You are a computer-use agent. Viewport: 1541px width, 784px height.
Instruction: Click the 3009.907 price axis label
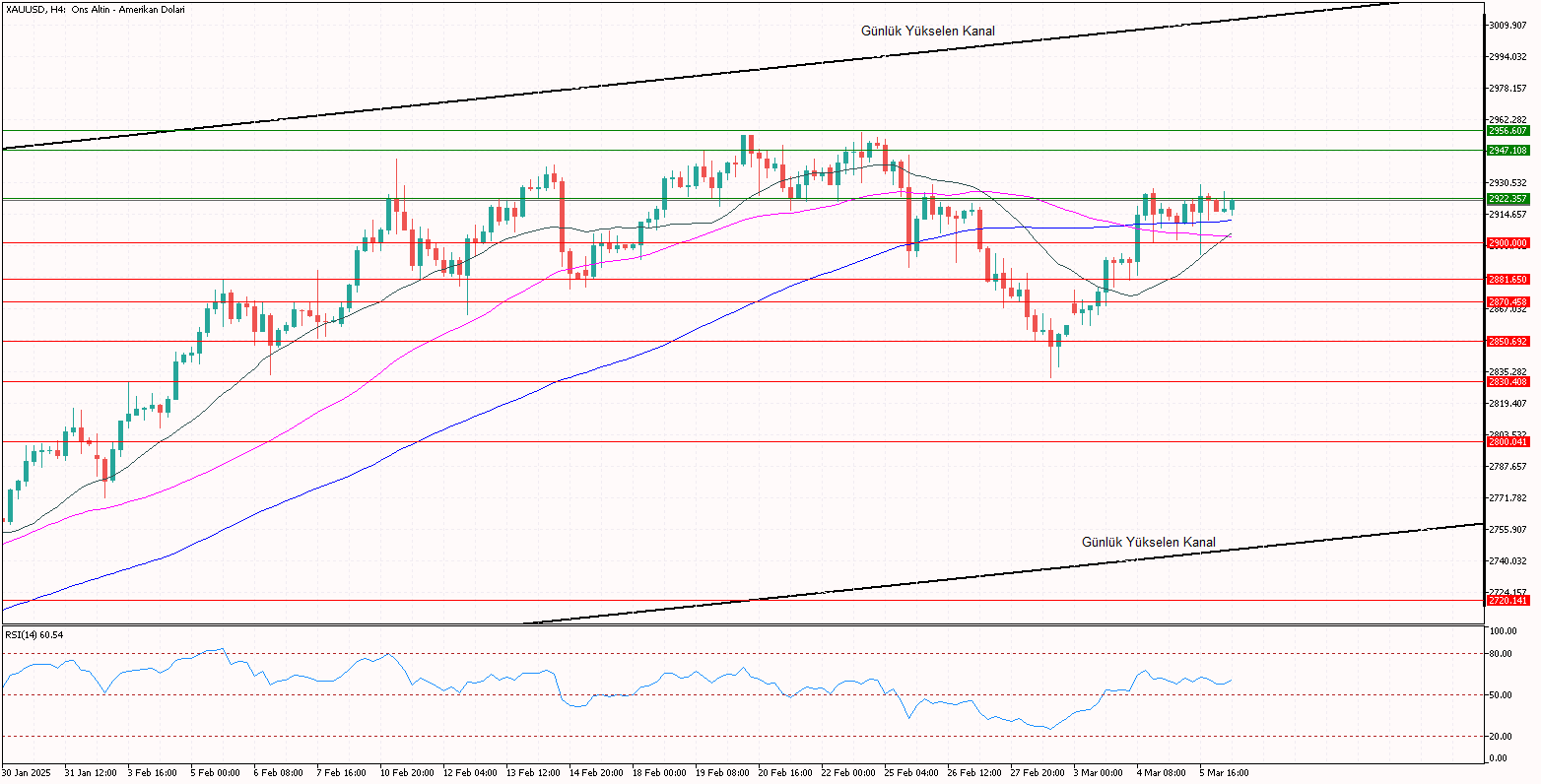click(x=1509, y=25)
